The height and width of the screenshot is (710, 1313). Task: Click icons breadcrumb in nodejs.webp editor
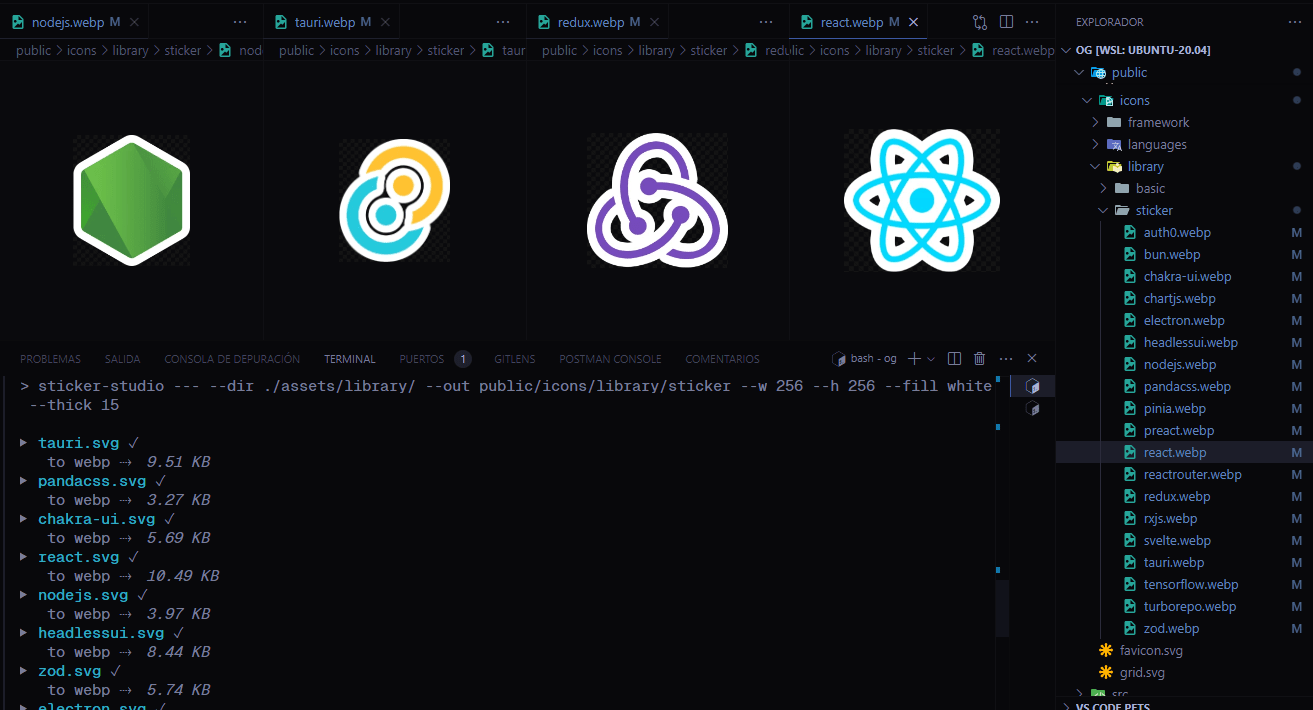pos(82,50)
